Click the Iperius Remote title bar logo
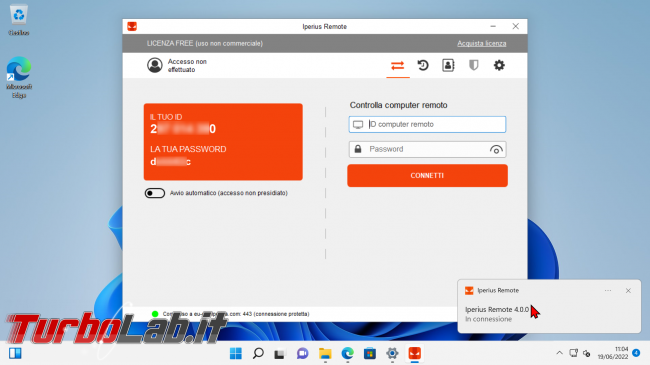Screen dimensions: 650x365 (132, 27)
